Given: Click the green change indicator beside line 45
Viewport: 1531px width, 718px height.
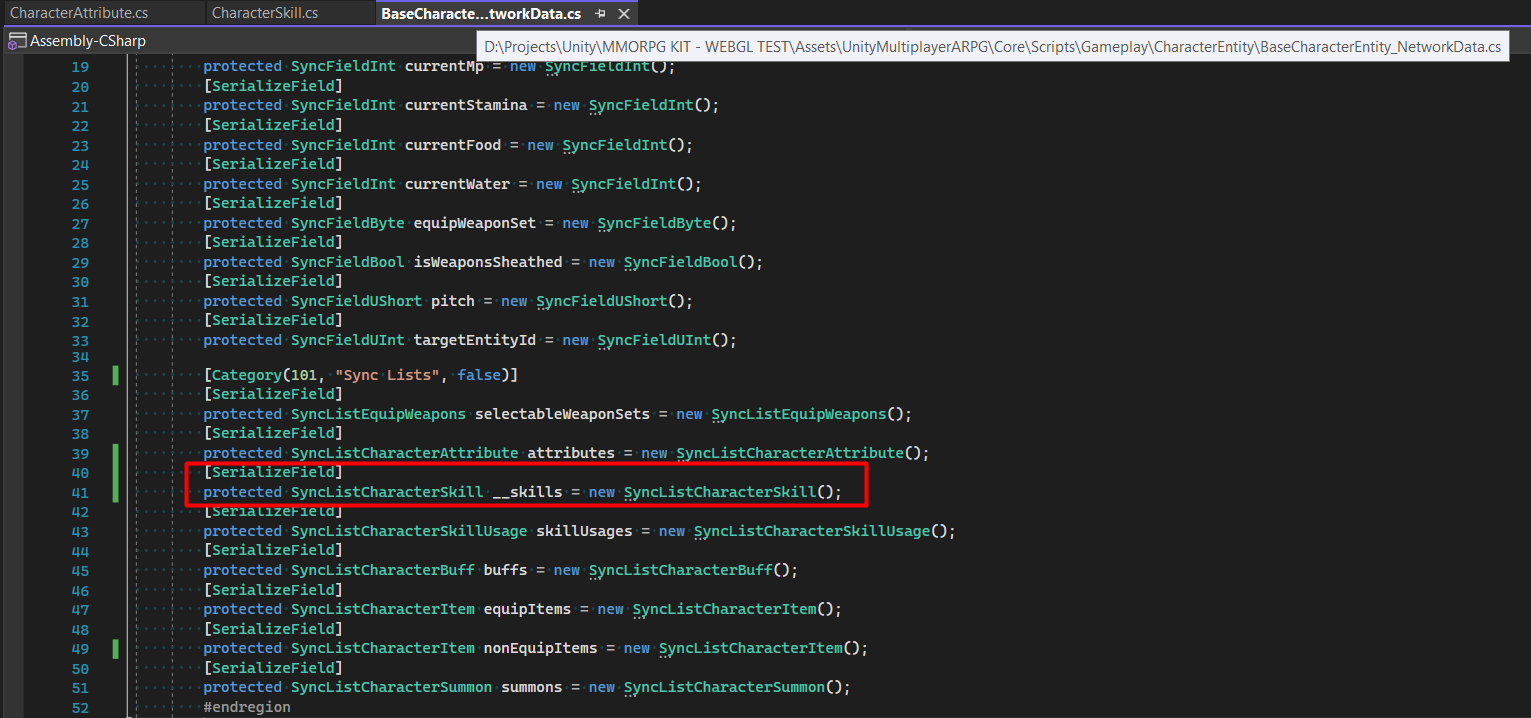Looking at the screenshot, I should (x=115, y=569).
